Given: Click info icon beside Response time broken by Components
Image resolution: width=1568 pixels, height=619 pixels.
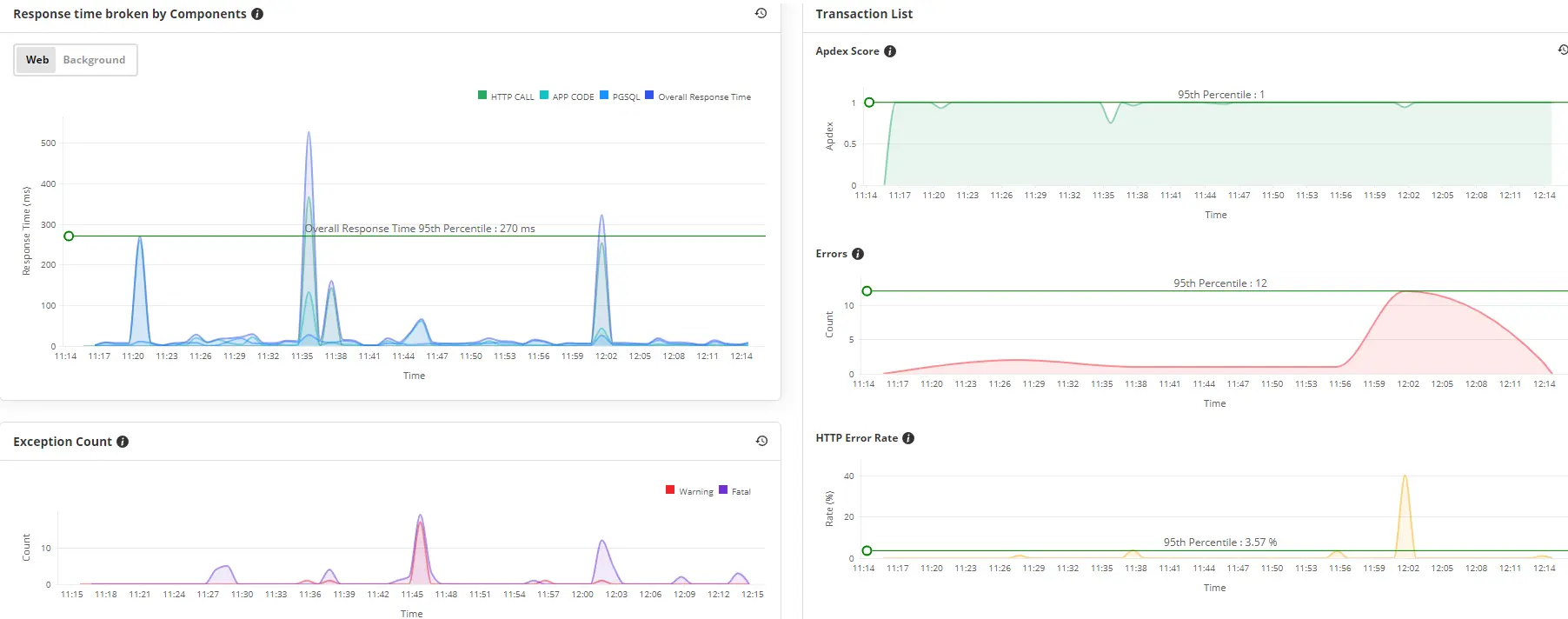Looking at the screenshot, I should coord(257,14).
